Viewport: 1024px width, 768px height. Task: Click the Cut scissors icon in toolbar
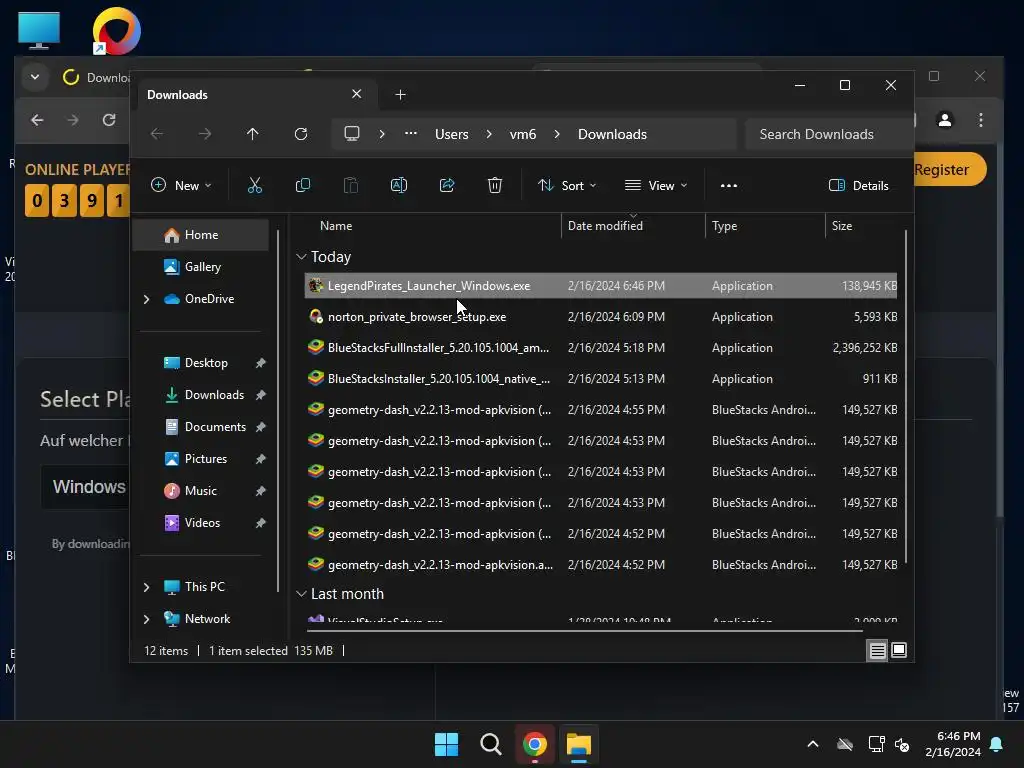[255, 185]
